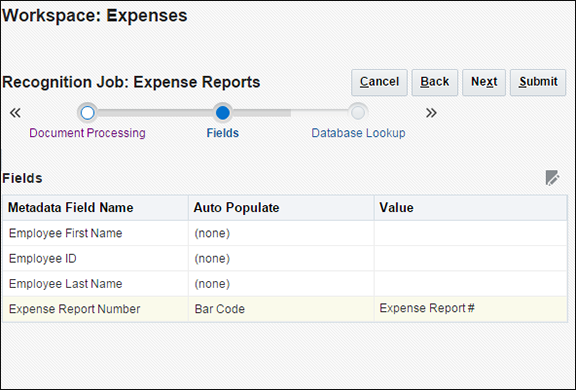Sort by Metadata Field Name column header
This screenshot has height=390, width=576.
(x=96, y=208)
